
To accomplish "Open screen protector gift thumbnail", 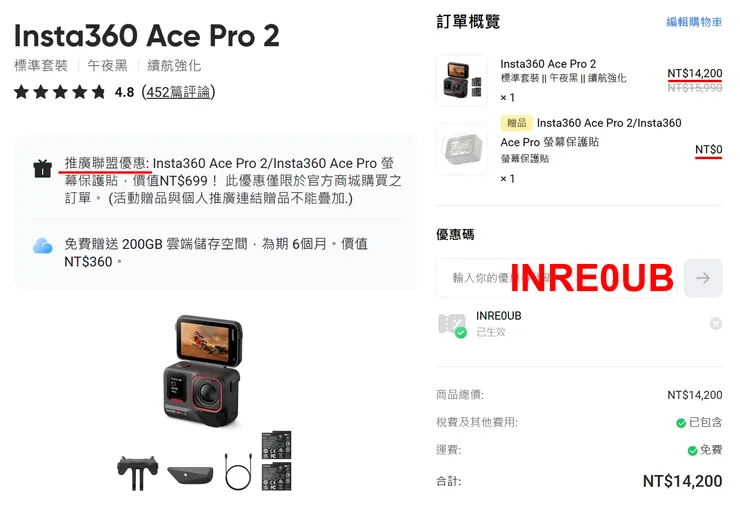I will (462, 150).
